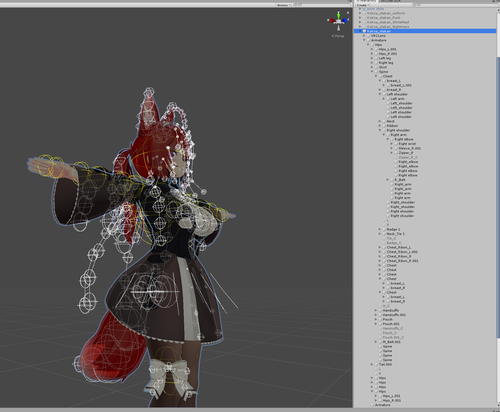Select the greyed Zipper_R_C row

tap(425, 157)
